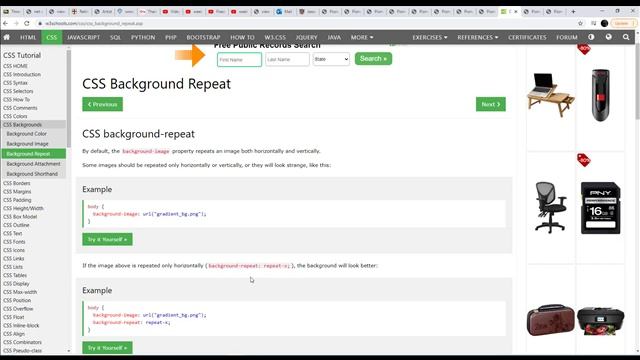Reload the page with refresh icon
This screenshot has width=640, height=360.
27,24
